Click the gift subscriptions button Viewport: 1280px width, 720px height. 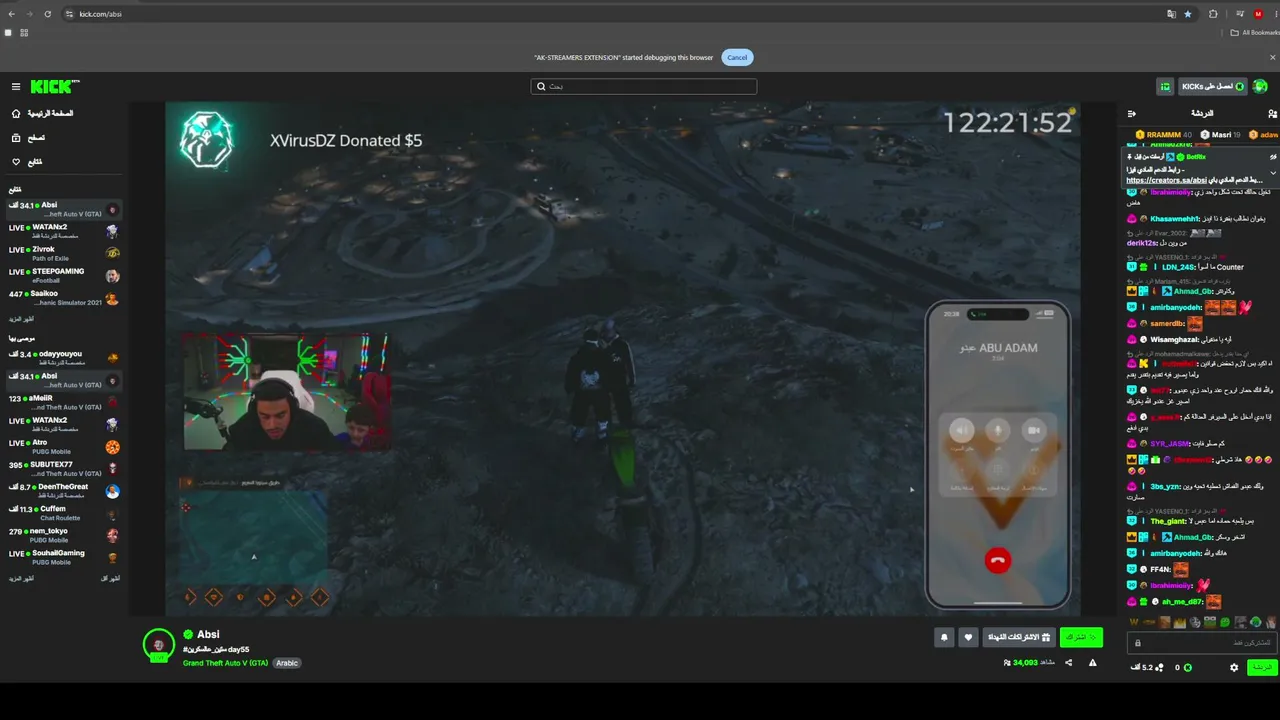click(x=1019, y=637)
